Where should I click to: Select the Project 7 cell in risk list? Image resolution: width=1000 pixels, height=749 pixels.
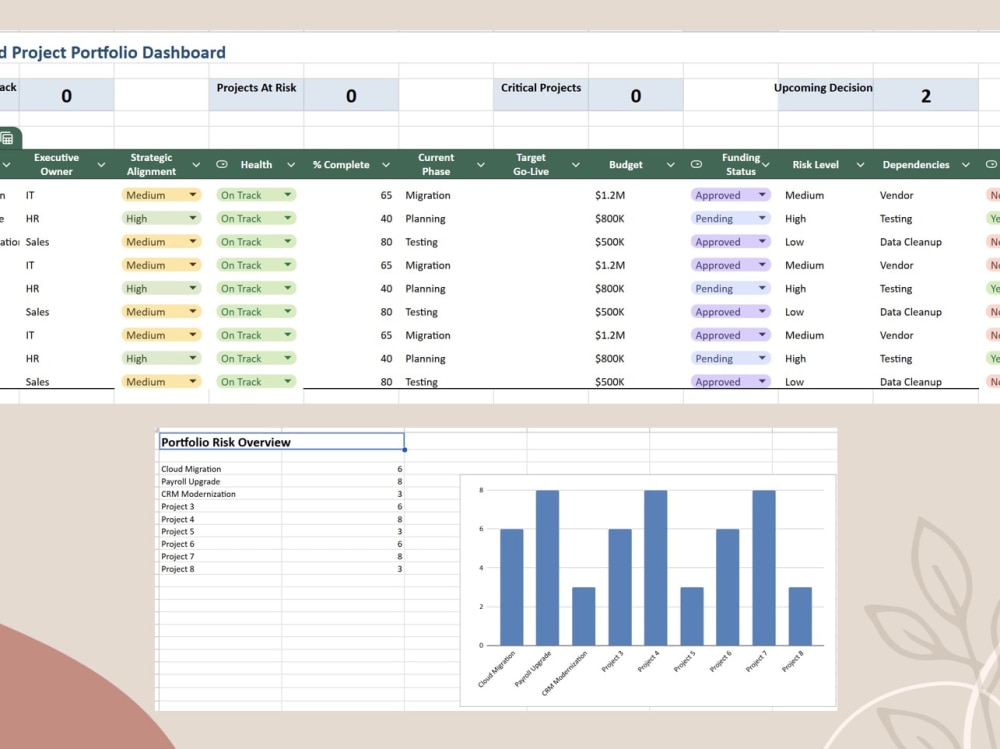(220, 556)
